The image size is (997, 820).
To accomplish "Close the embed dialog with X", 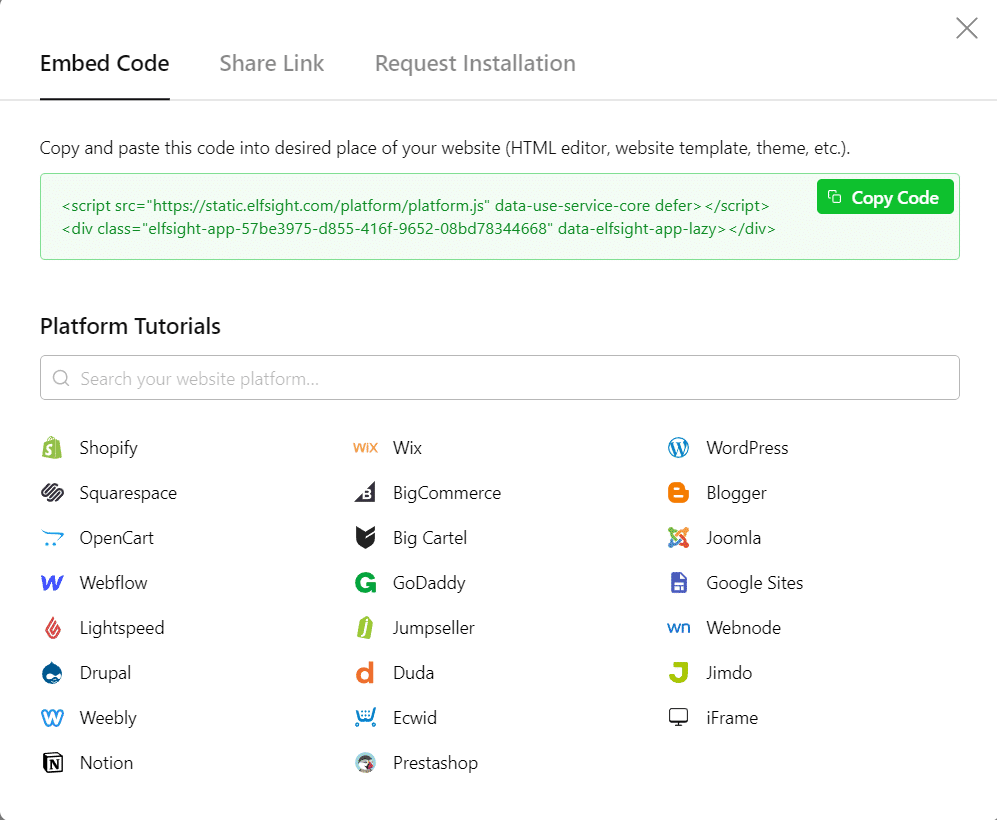I will pos(966,28).
